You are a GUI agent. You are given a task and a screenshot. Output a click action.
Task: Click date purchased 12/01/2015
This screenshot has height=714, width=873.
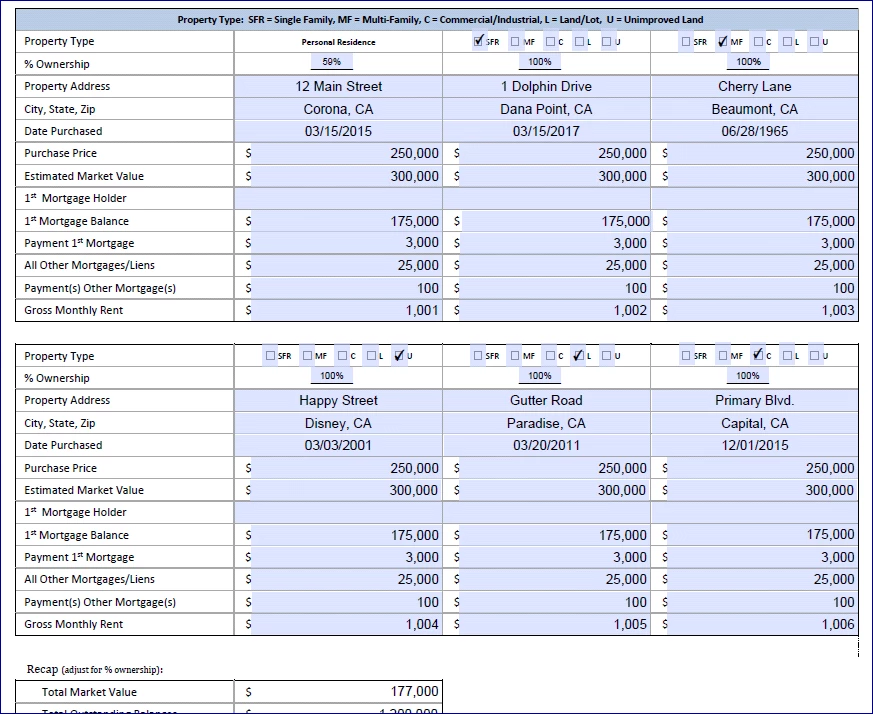(x=754, y=446)
